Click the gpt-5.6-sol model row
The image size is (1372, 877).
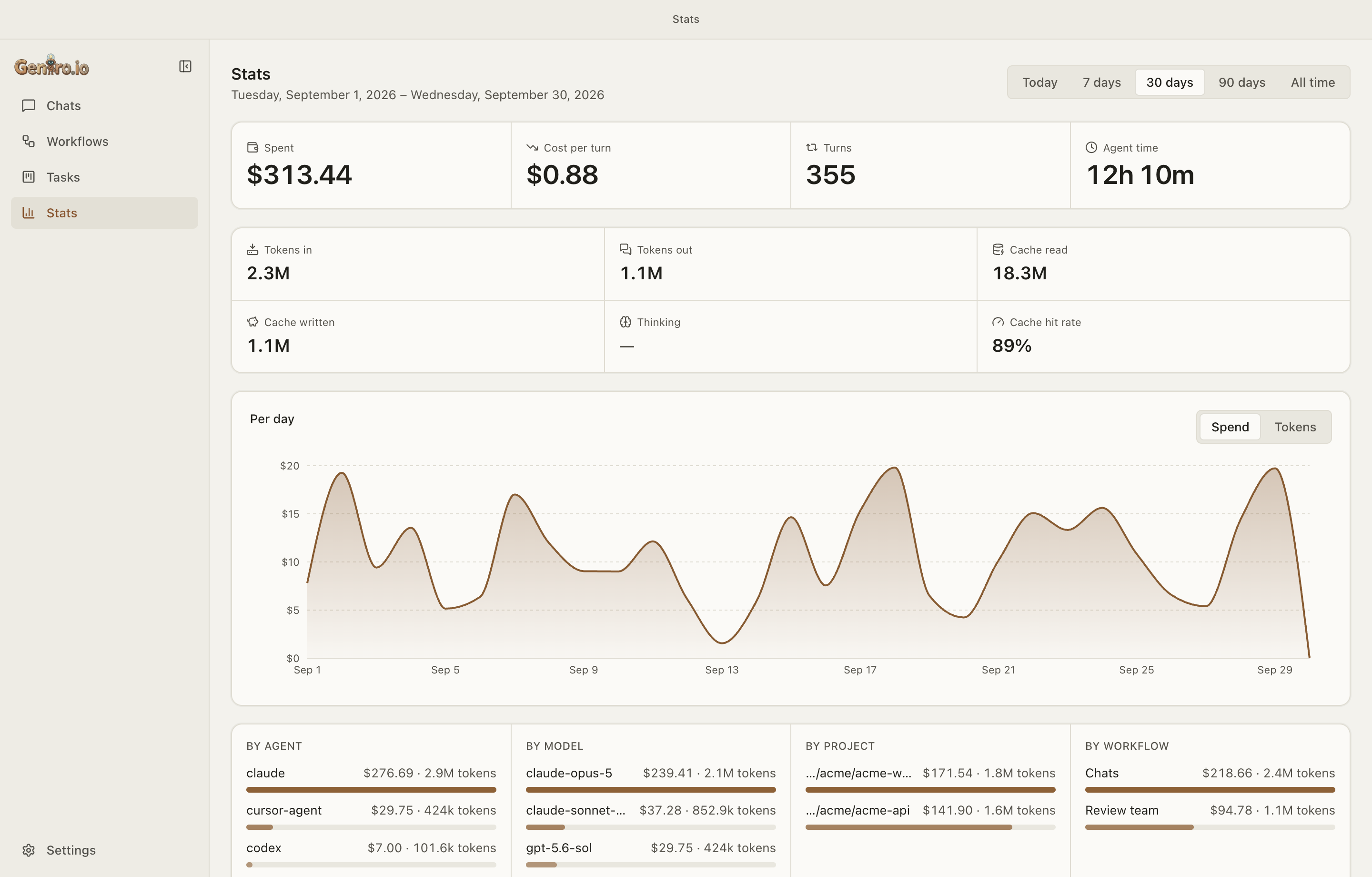651,854
